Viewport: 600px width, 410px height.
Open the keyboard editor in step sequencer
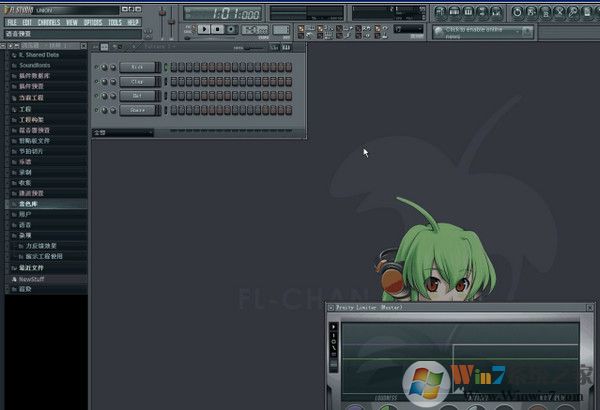286,47
